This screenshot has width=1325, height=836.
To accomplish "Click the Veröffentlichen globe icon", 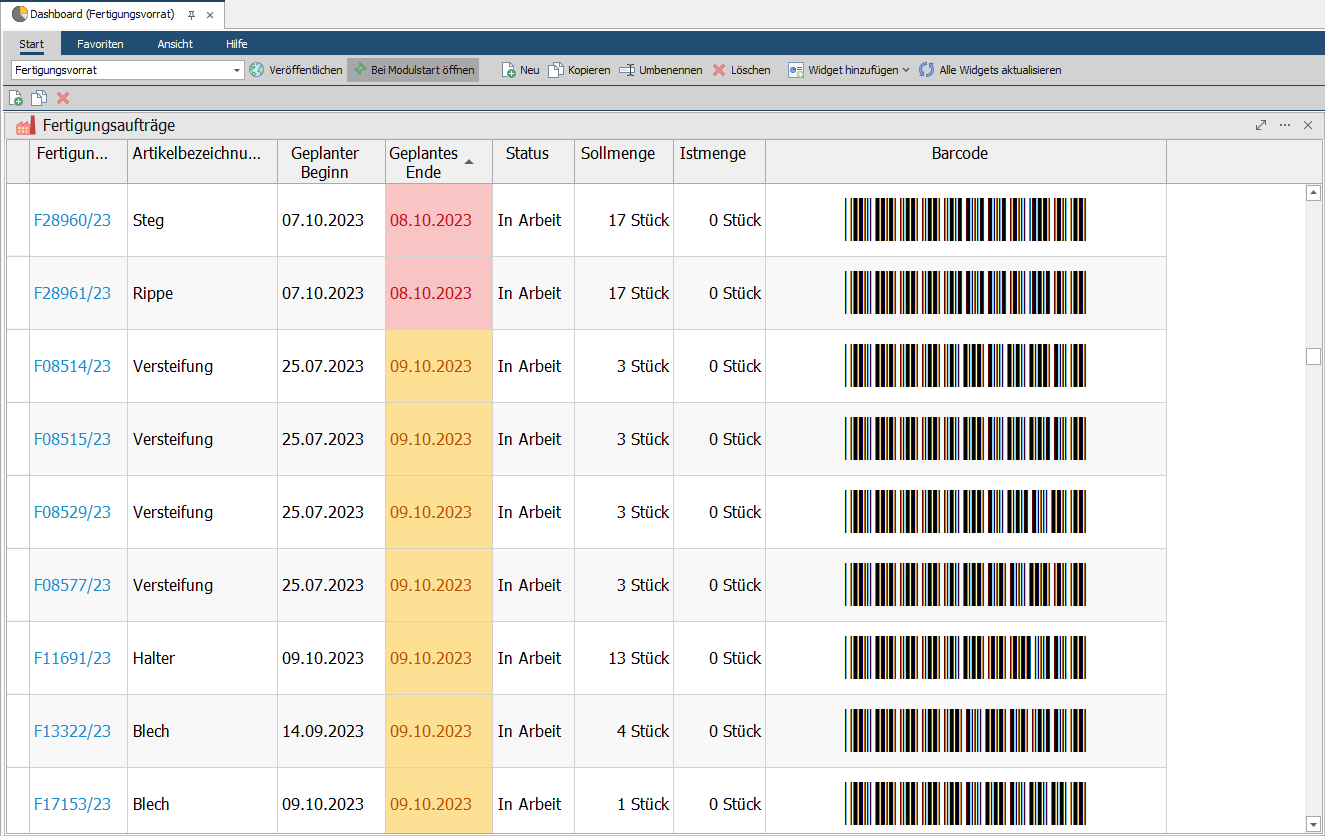I will pyautogui.click(x=257, y=70).
